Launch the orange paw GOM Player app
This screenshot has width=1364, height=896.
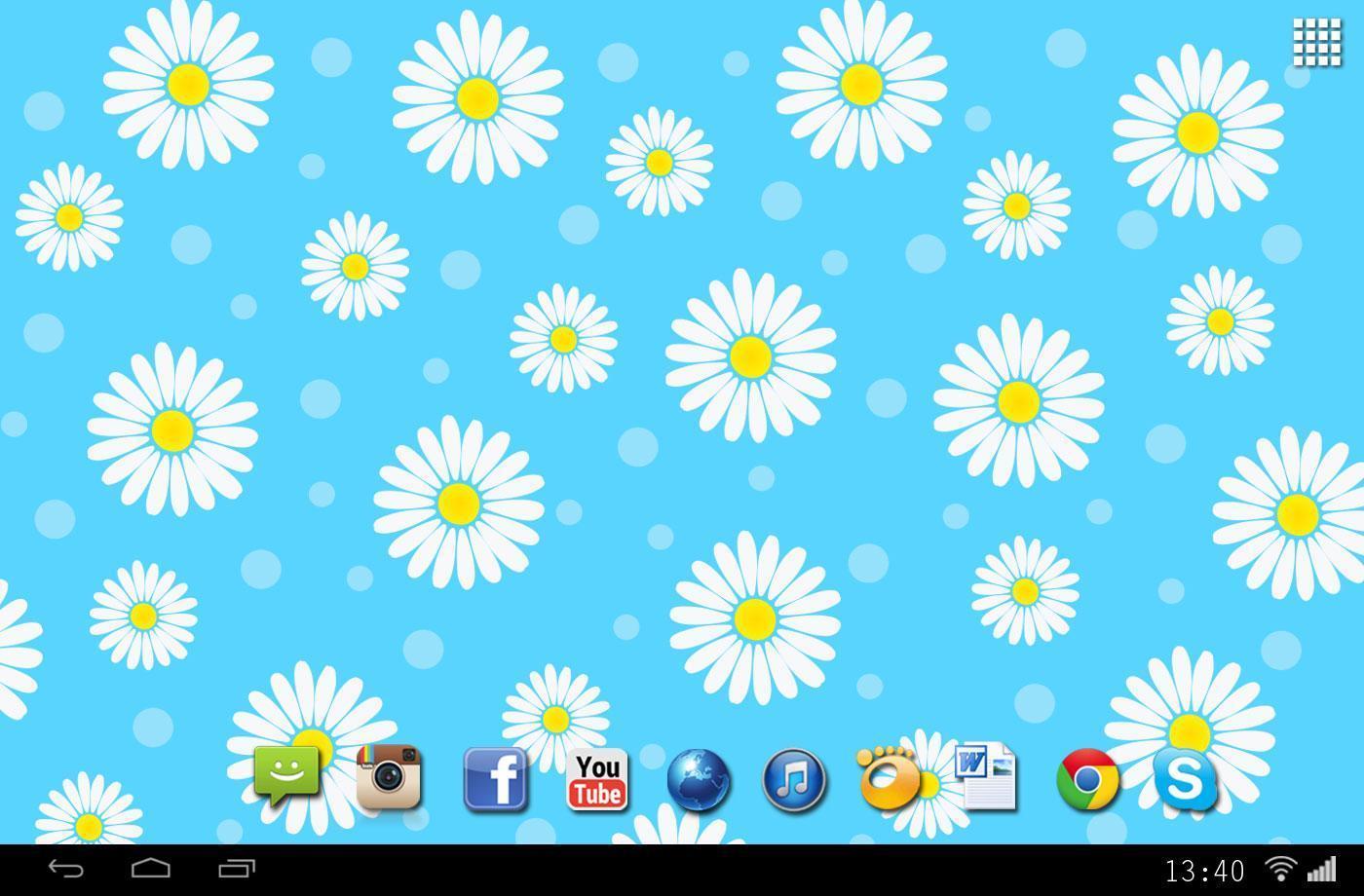[887, 777]
